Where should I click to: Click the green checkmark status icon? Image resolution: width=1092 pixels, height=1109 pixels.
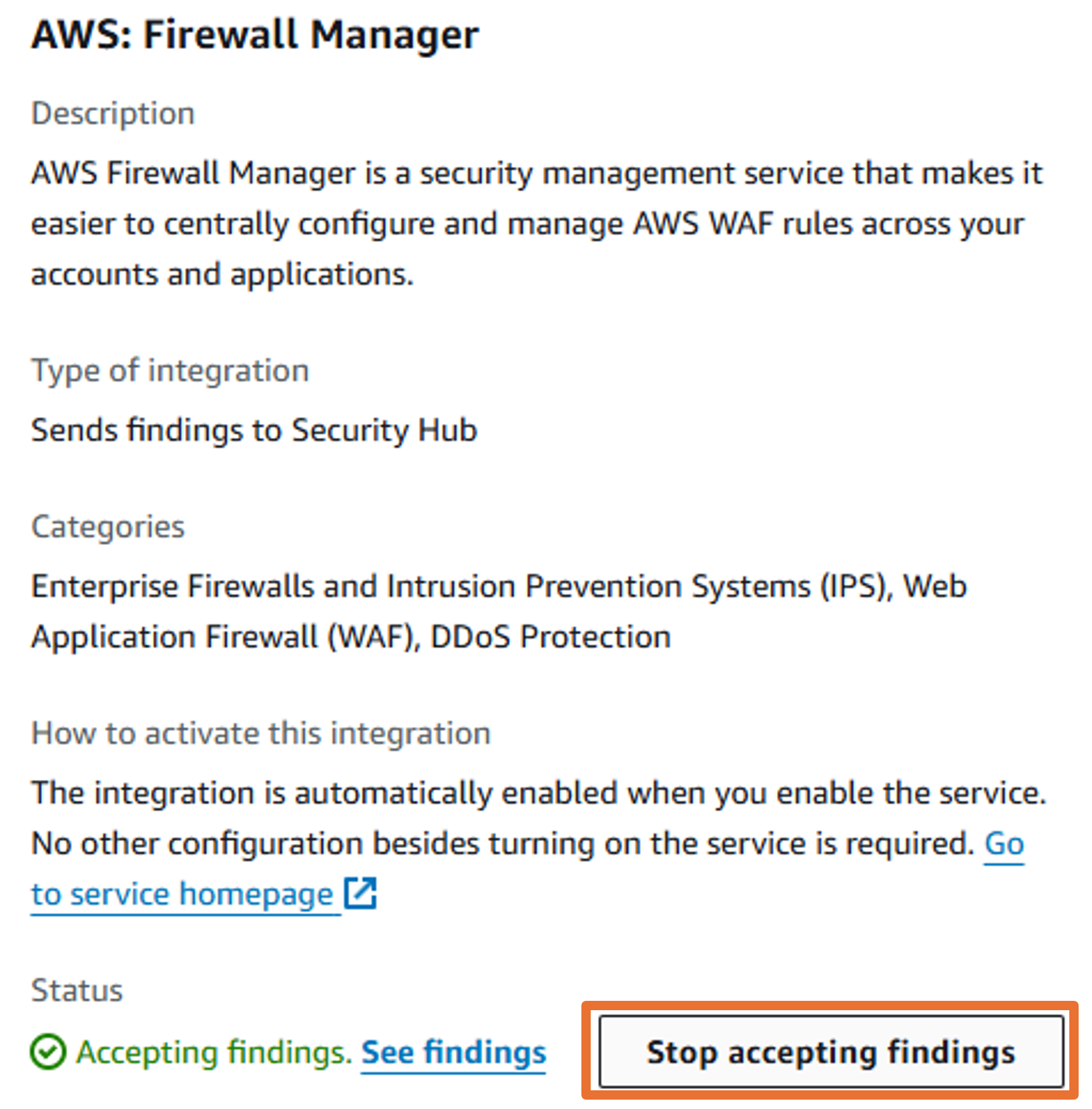(x=48, y=1053)
